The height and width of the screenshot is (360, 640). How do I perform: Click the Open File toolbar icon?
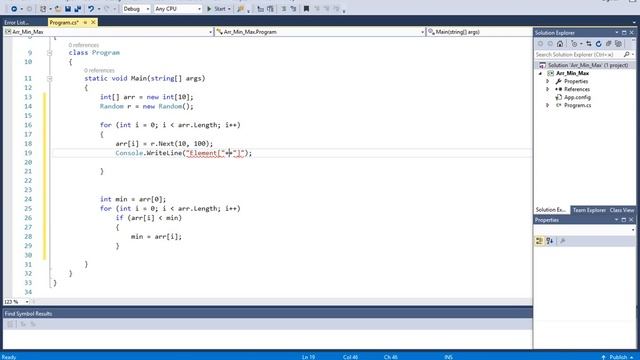(58, 9)
